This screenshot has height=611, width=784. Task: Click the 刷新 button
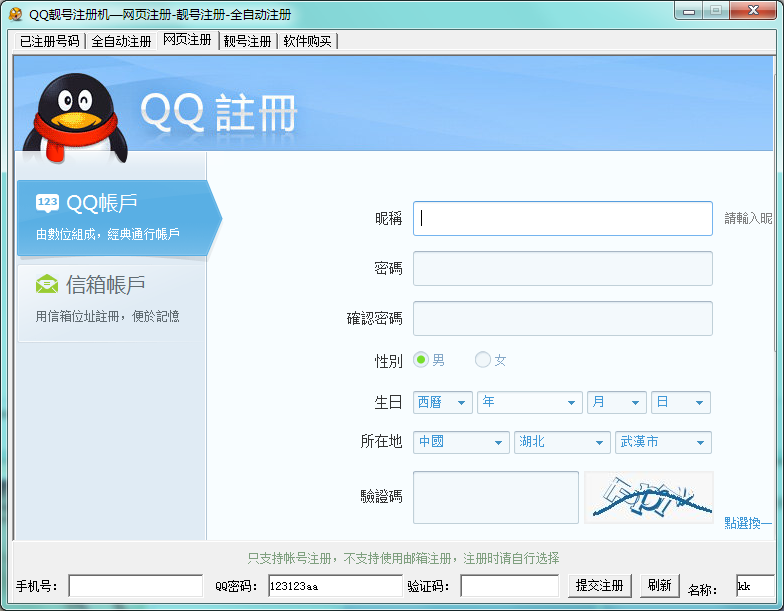(660, 586)
